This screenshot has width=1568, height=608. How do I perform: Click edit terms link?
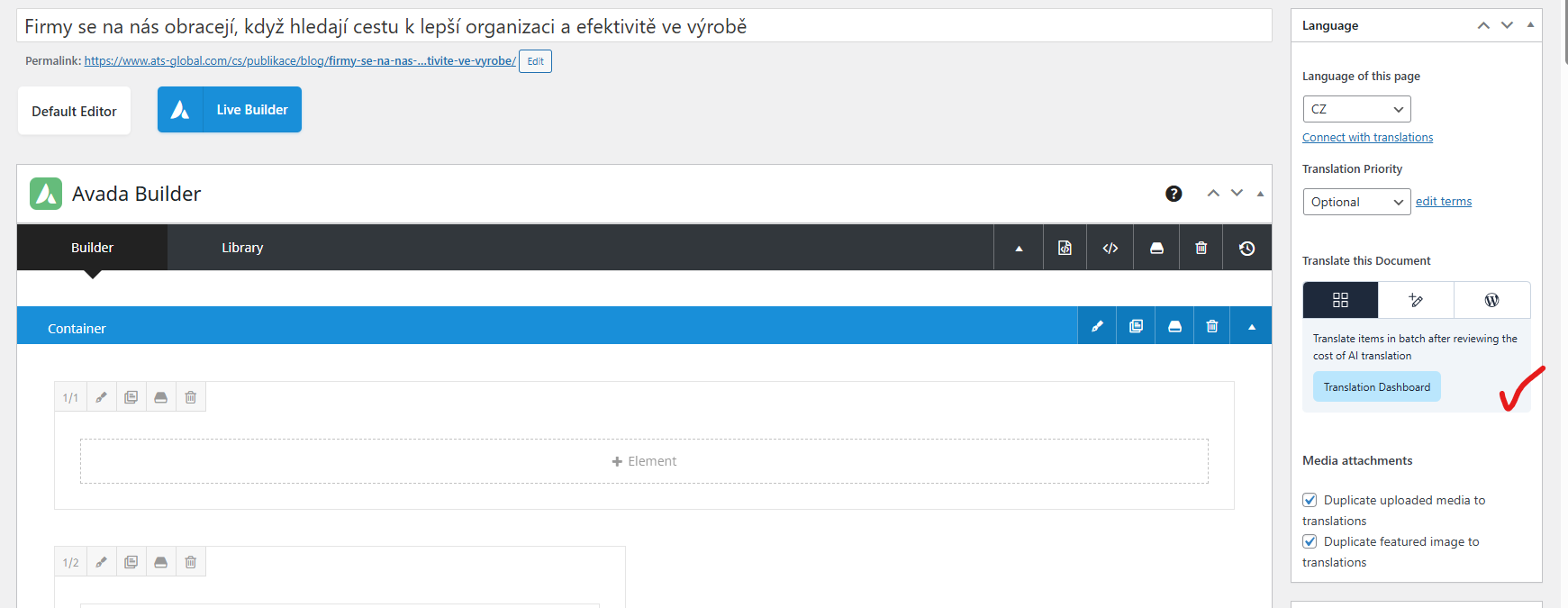tap(1444, 202)
